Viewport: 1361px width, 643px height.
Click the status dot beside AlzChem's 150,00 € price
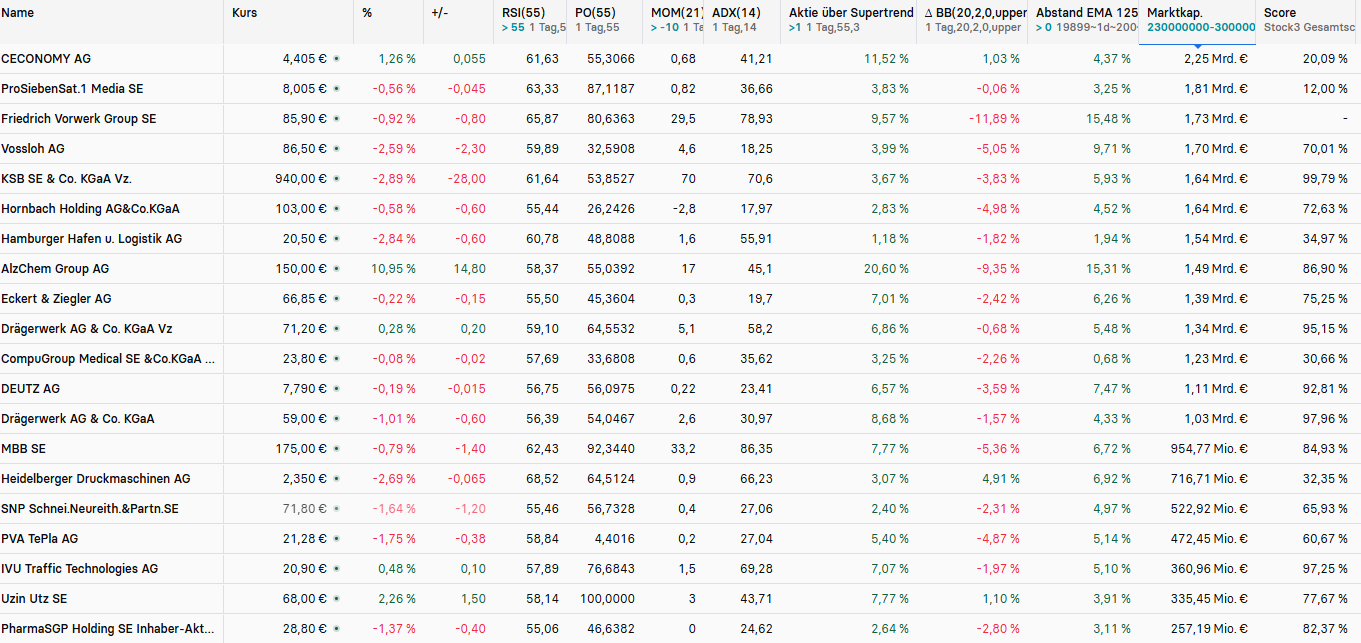point(336,269)
